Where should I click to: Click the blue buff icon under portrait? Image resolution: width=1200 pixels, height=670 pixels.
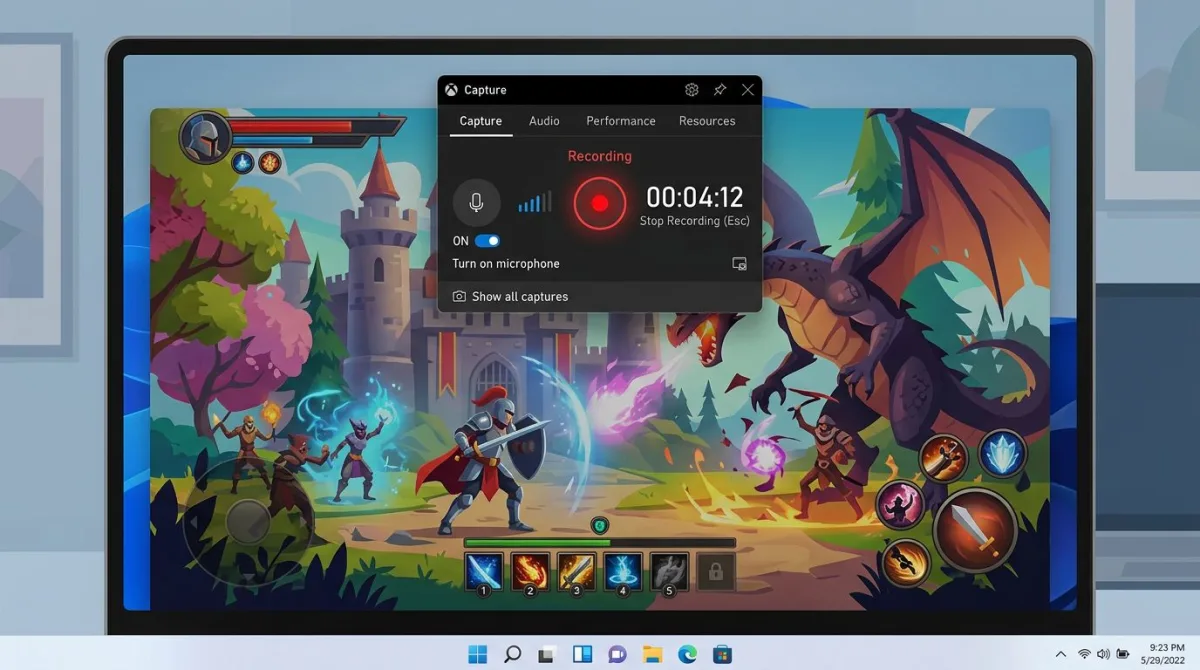(x=243, y=162)
